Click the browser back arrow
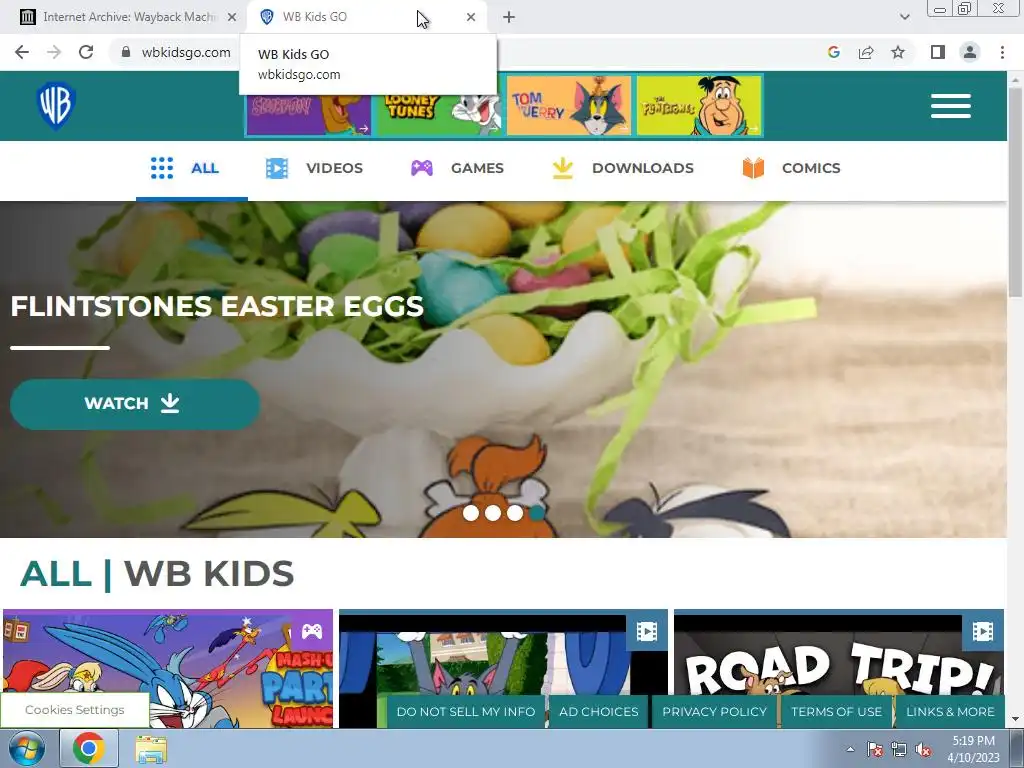1024x768 pixels. 22,52
